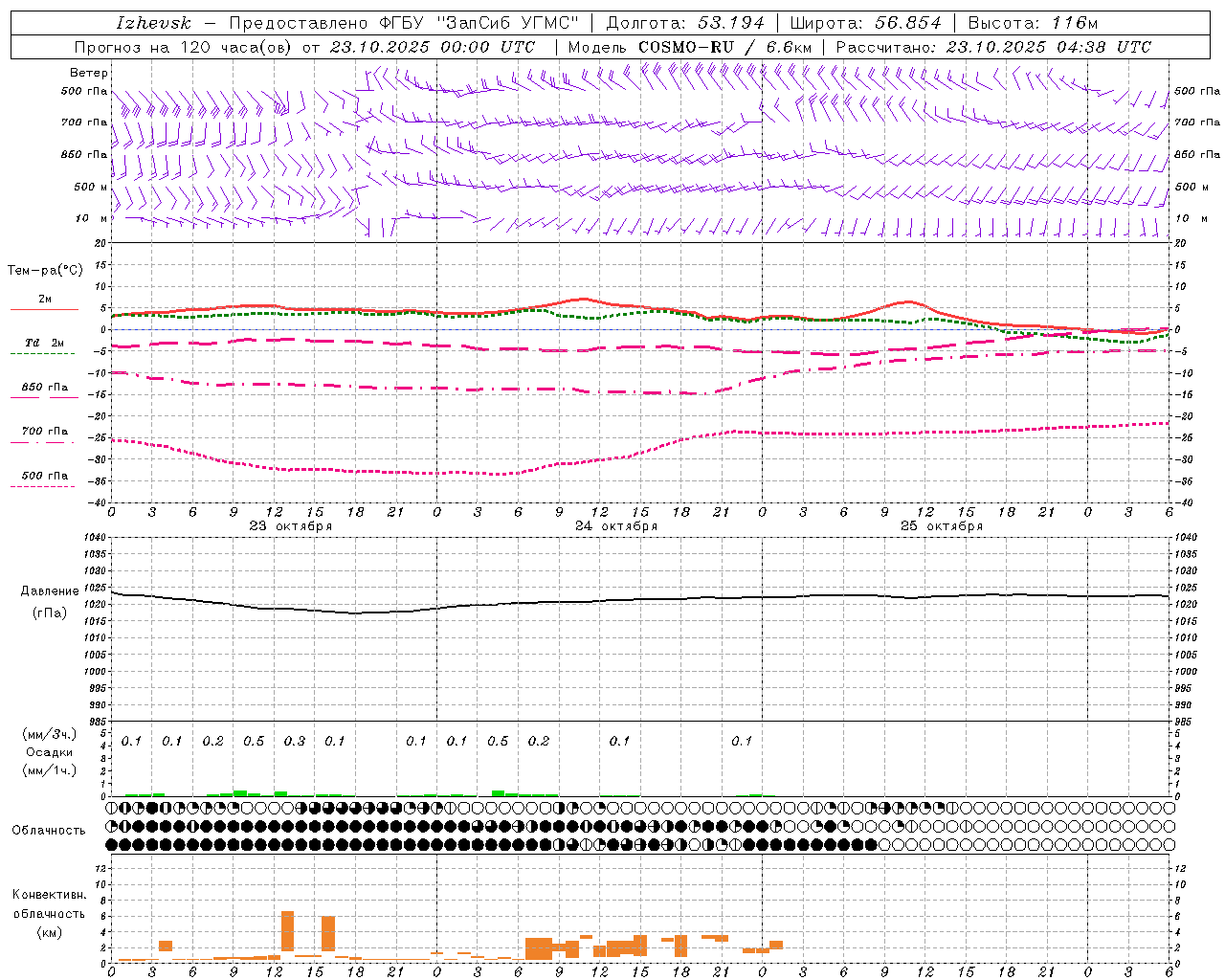
Task: Click the "24 октября" date label
Action: [616, 526]
